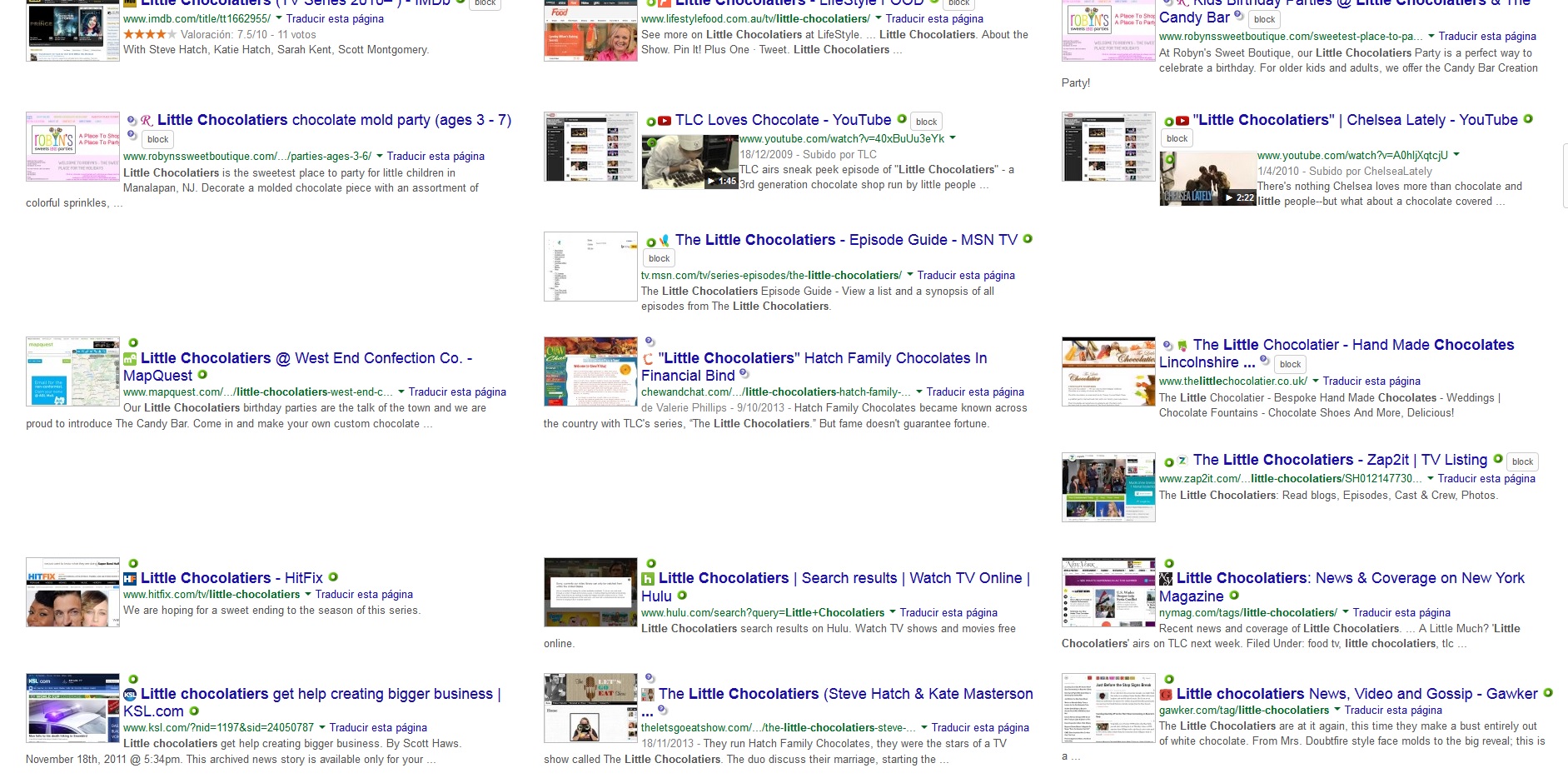This screenshot has height=783, width=1568.
Task: Click Traducir esta página for zap2it.com result
Action: coord(1486,478)
